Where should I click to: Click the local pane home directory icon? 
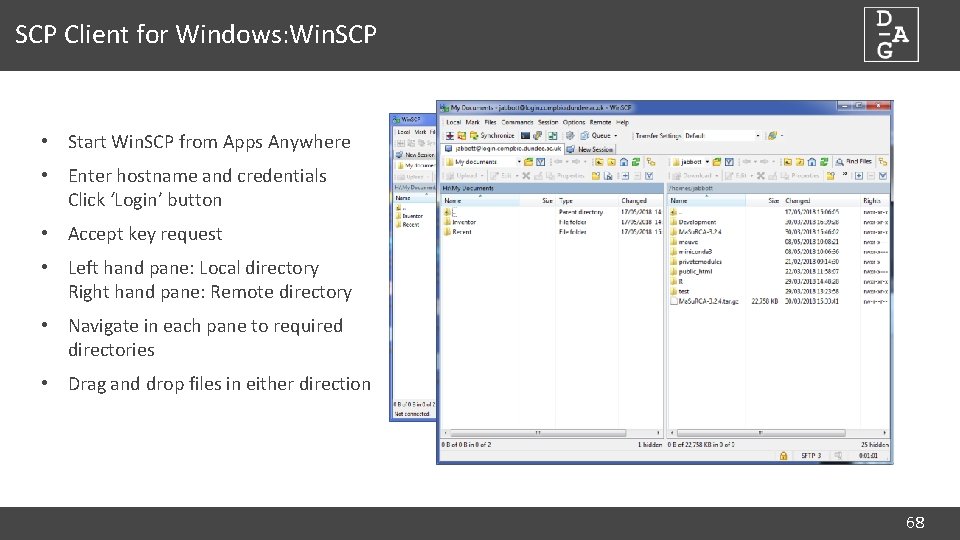click(623, 162)
